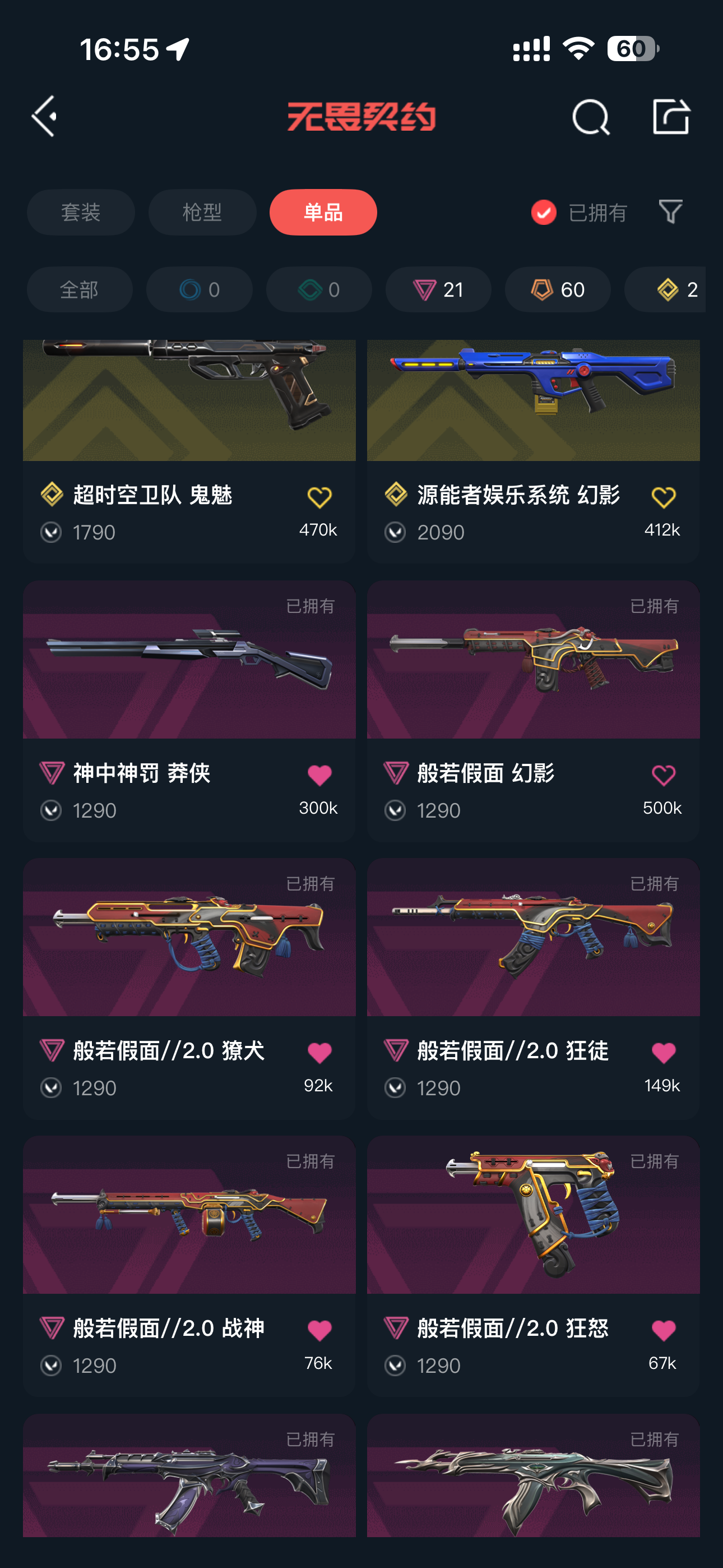Filter by pink tier showing 21

438,290
